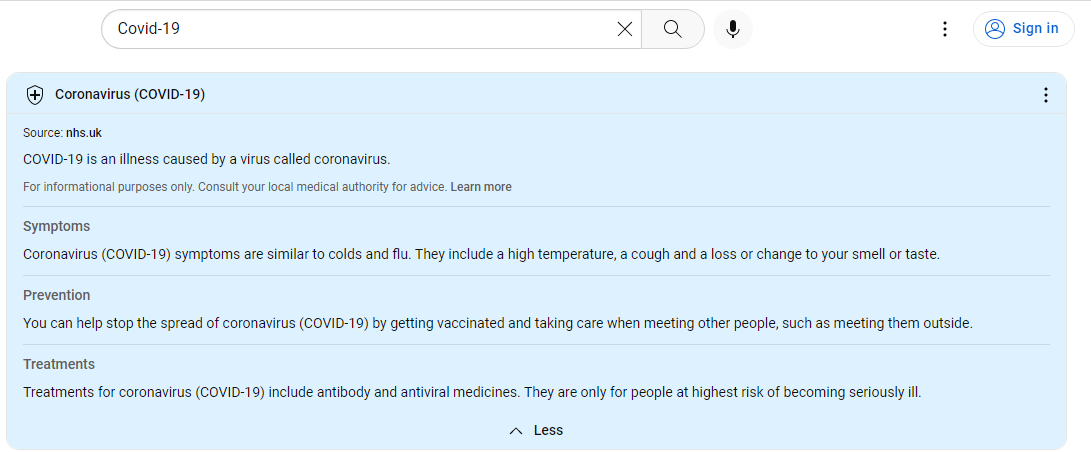Click the Symptoms section heading
Screen dimensions: 1091x452
point(56,226)
